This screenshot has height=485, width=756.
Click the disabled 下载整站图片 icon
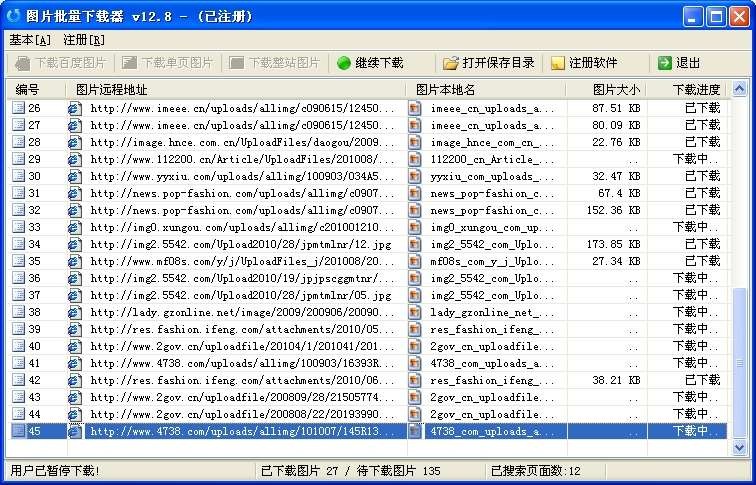tap(236, 63)
